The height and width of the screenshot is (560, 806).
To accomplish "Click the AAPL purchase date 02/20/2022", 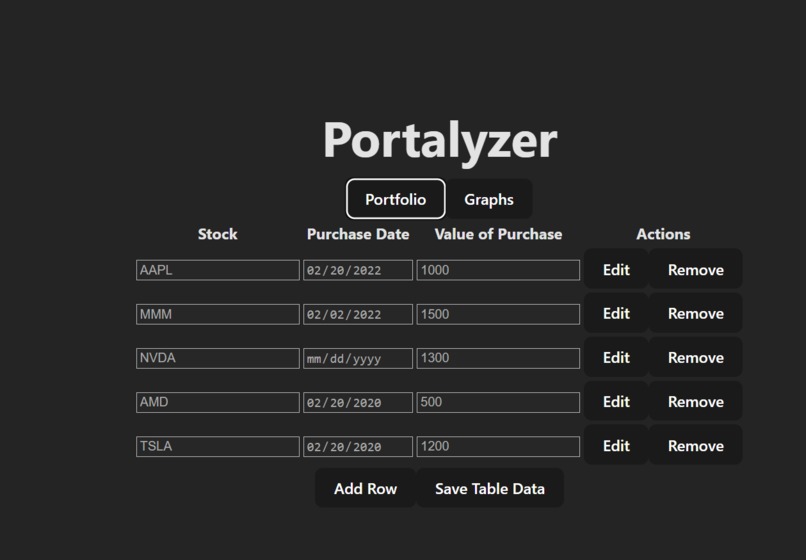I will click(358, 270).
